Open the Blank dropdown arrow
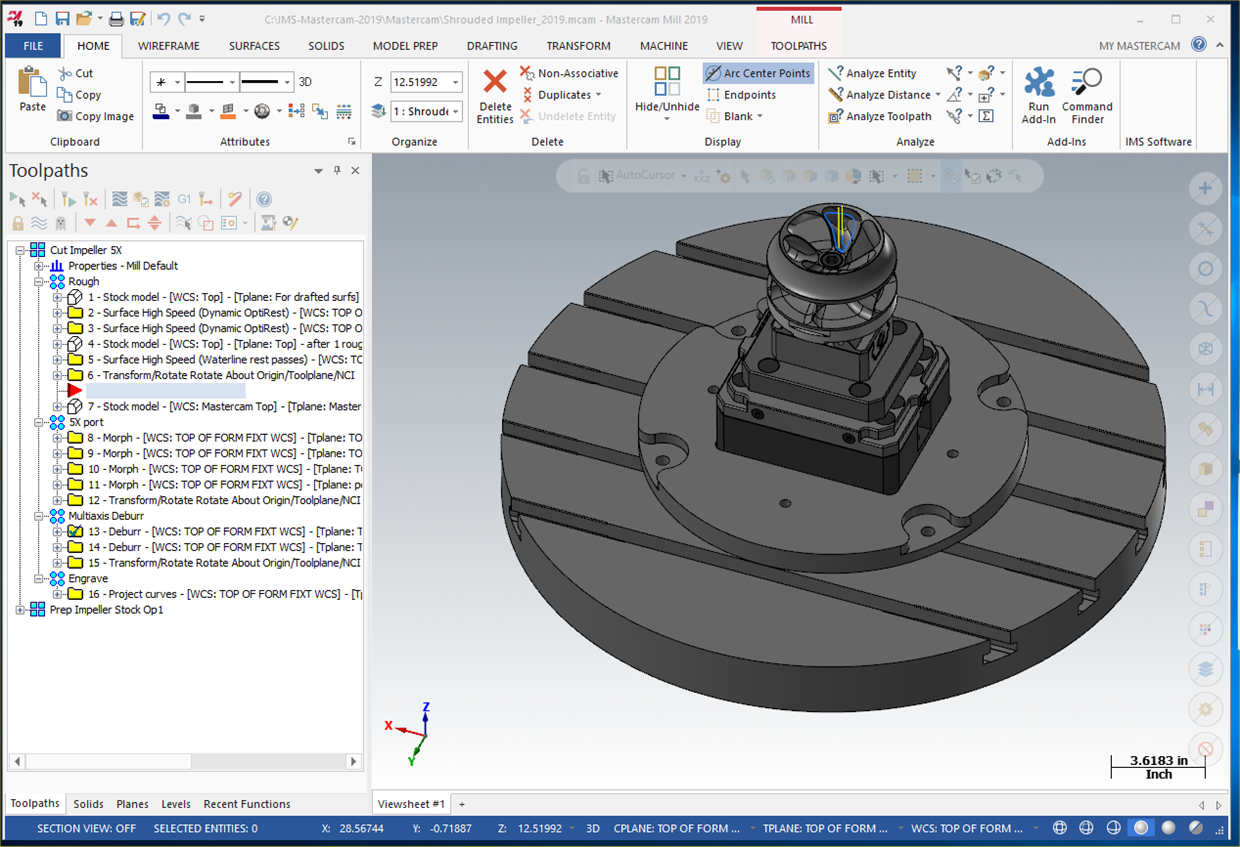Viewport: 1240px width, 847px height. tap(760, 116)
